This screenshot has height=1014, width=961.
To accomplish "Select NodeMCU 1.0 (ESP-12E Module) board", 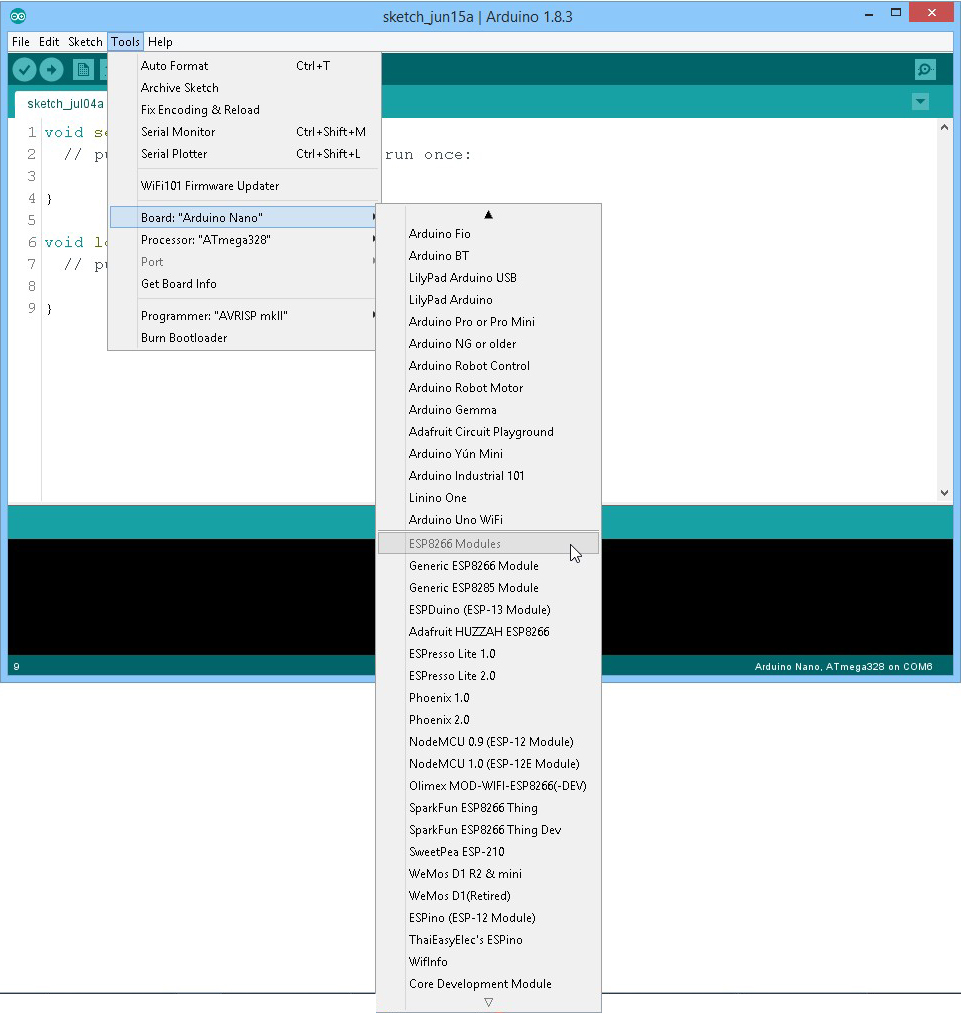I will (x=493, y=764).
